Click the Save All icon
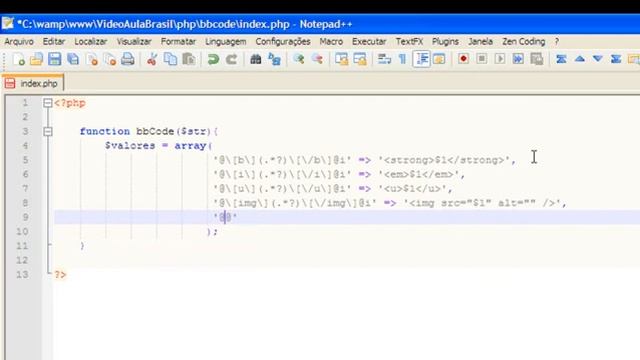Viewport: 640px width, 360px height. coord(73,60)
